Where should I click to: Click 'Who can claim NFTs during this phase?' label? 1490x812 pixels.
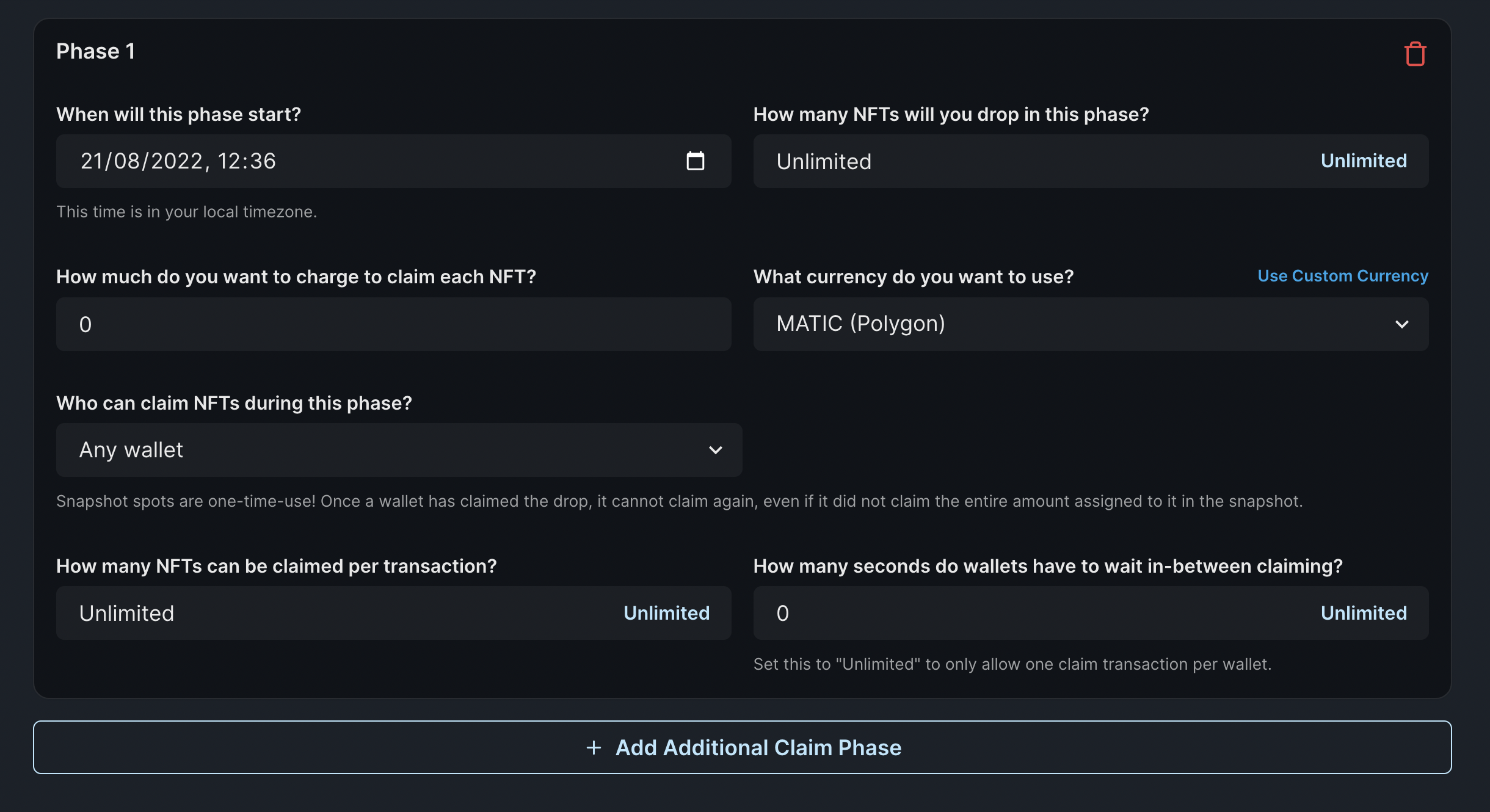coord(234,403)
